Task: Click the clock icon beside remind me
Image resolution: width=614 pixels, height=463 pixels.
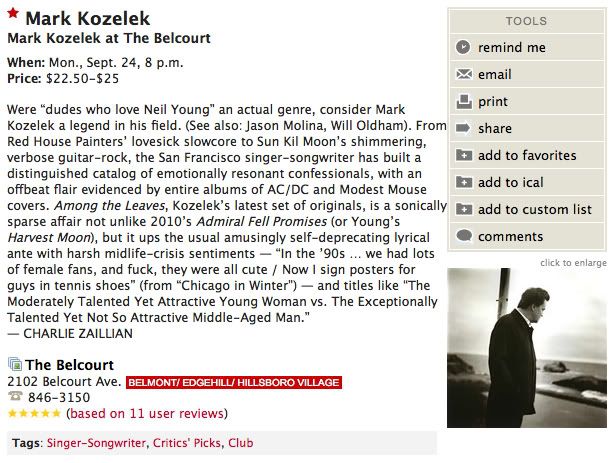Action: (463, 47)
